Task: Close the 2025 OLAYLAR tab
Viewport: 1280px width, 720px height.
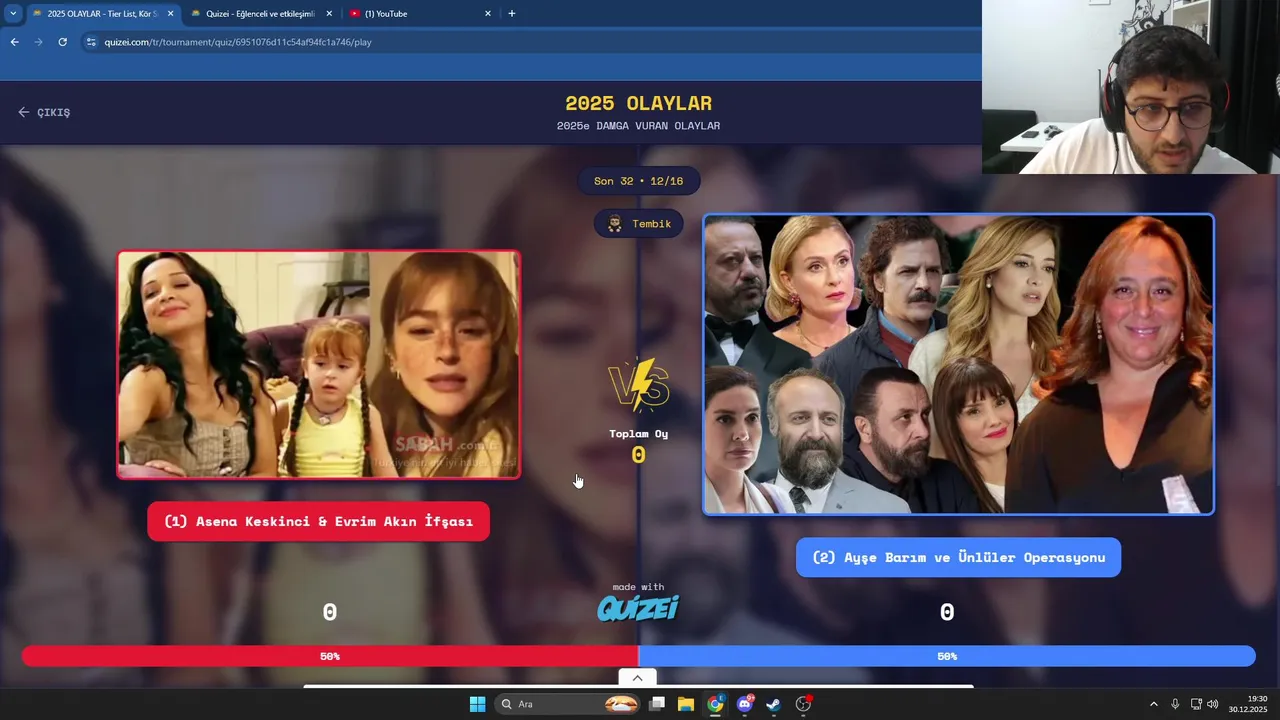Action: 170,14
